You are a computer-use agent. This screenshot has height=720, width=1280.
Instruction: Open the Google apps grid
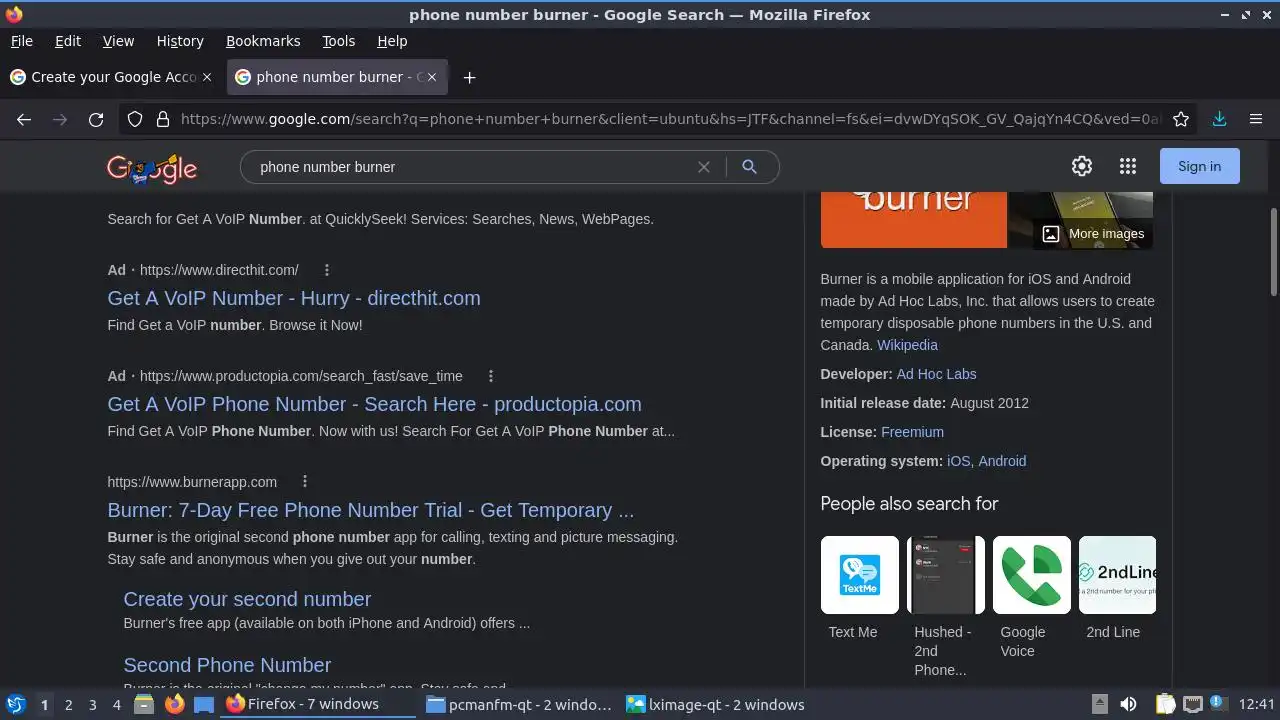click(x=1128, y=166)
